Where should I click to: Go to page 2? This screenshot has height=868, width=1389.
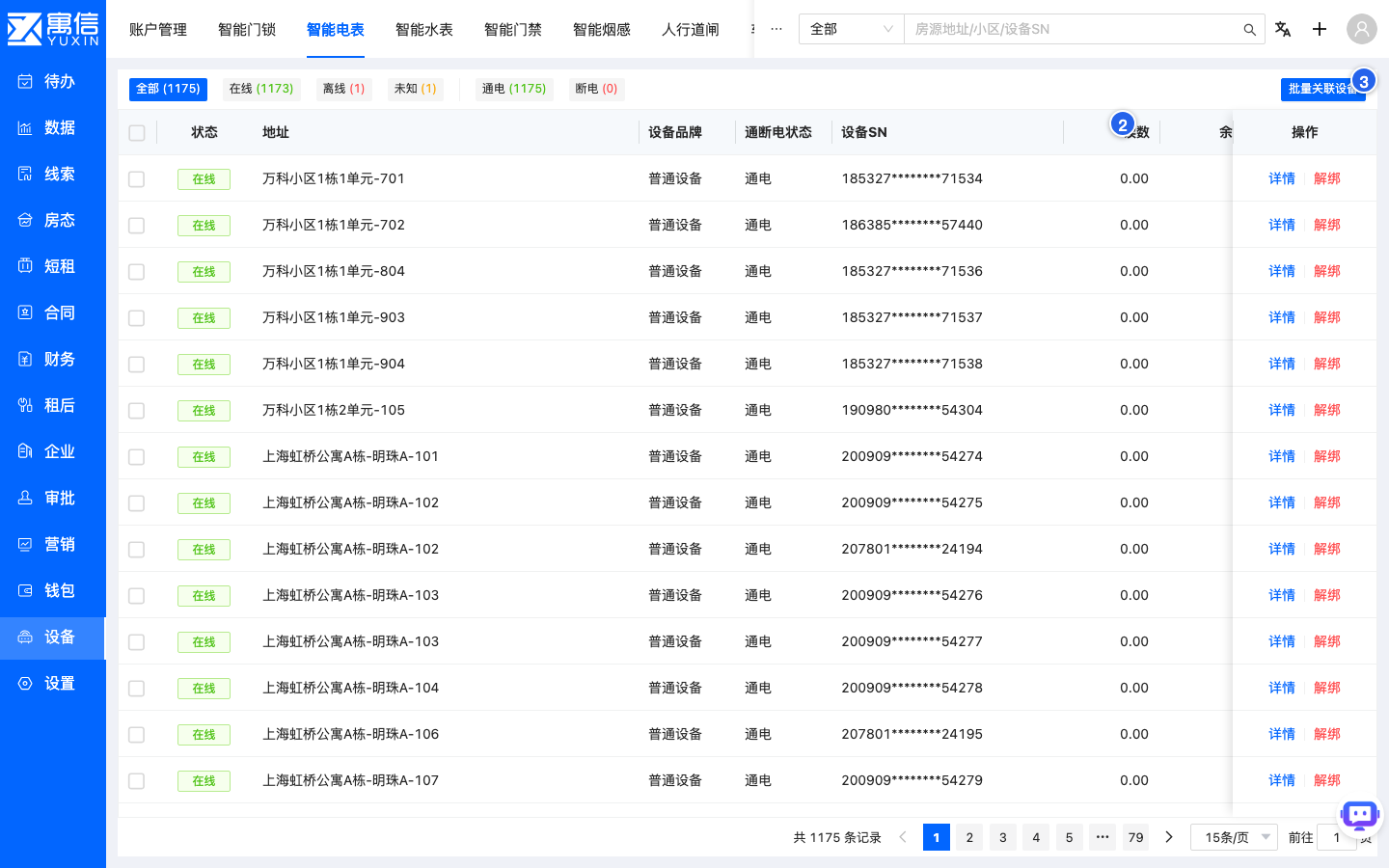pyautogui.click(x=969, y=837)
